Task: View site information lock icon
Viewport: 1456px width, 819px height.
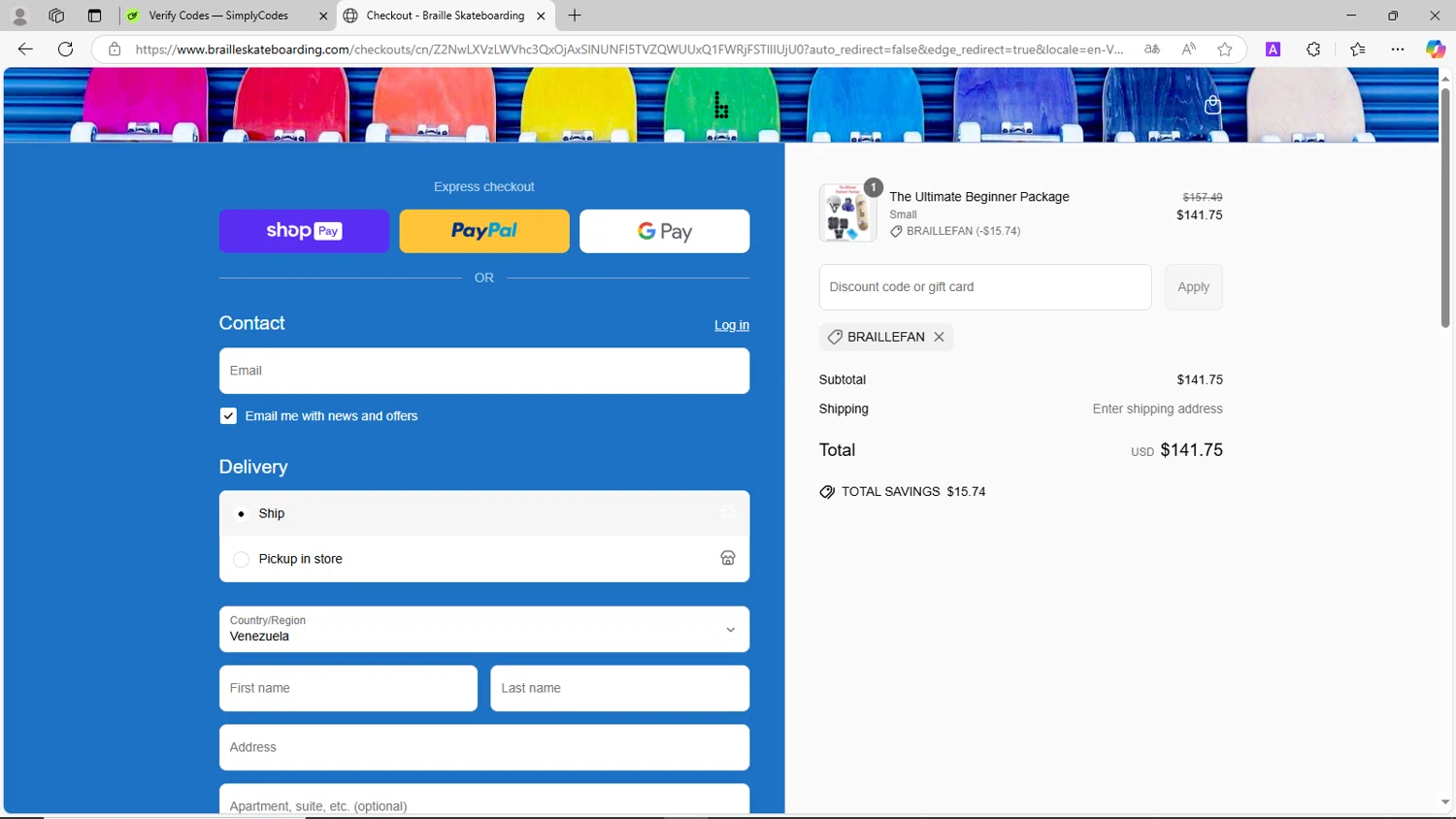Action: [115, 49]
